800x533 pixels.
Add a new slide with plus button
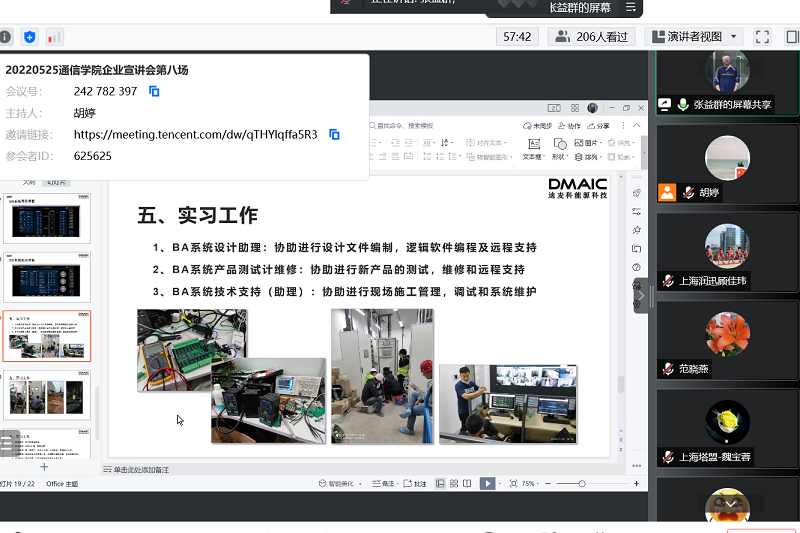44,467
